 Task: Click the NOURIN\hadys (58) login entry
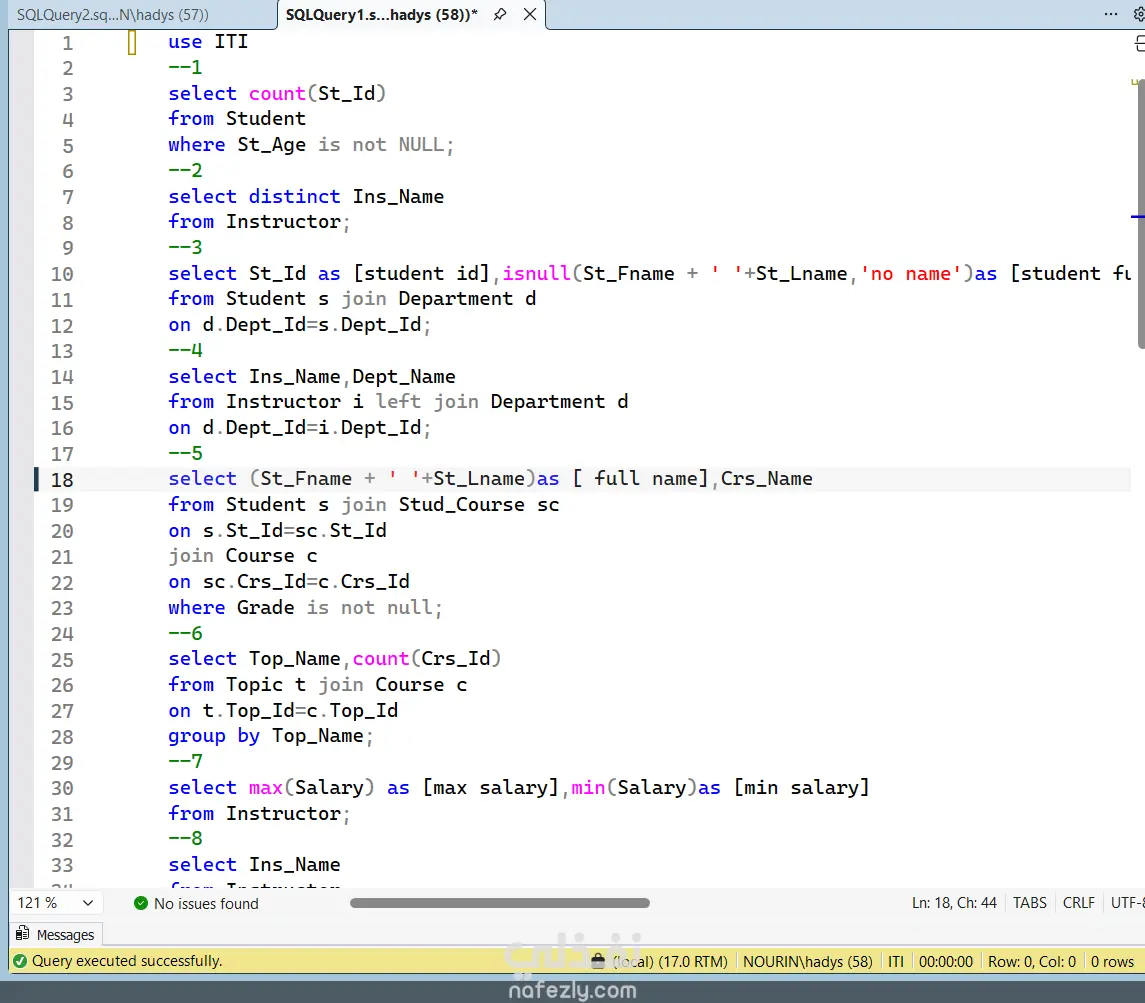click(x=808, y=961)
